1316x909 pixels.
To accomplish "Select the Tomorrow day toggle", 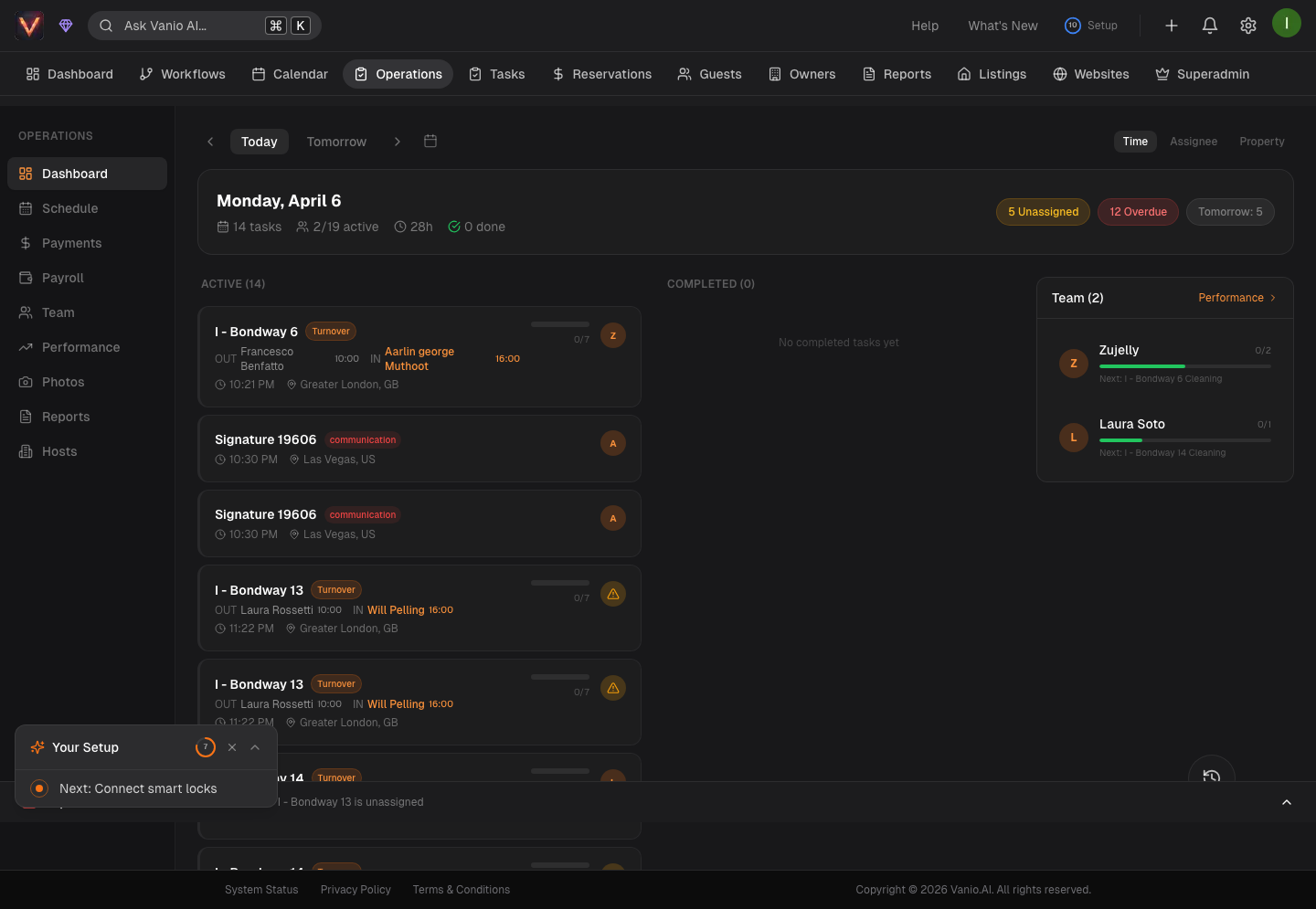I will [x=336, y=142].
